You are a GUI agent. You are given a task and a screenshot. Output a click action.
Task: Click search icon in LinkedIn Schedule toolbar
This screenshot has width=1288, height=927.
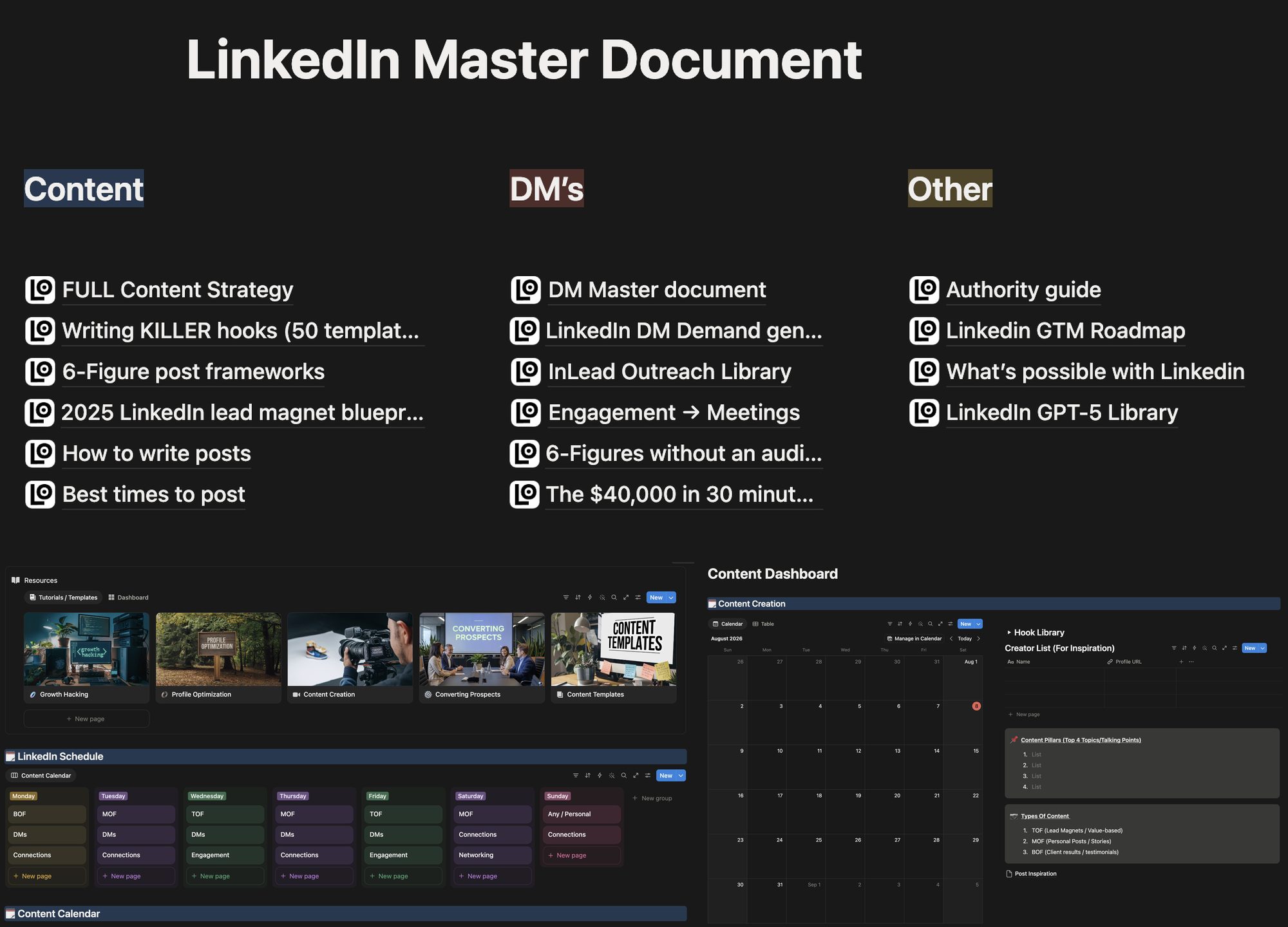click(623, 776)
